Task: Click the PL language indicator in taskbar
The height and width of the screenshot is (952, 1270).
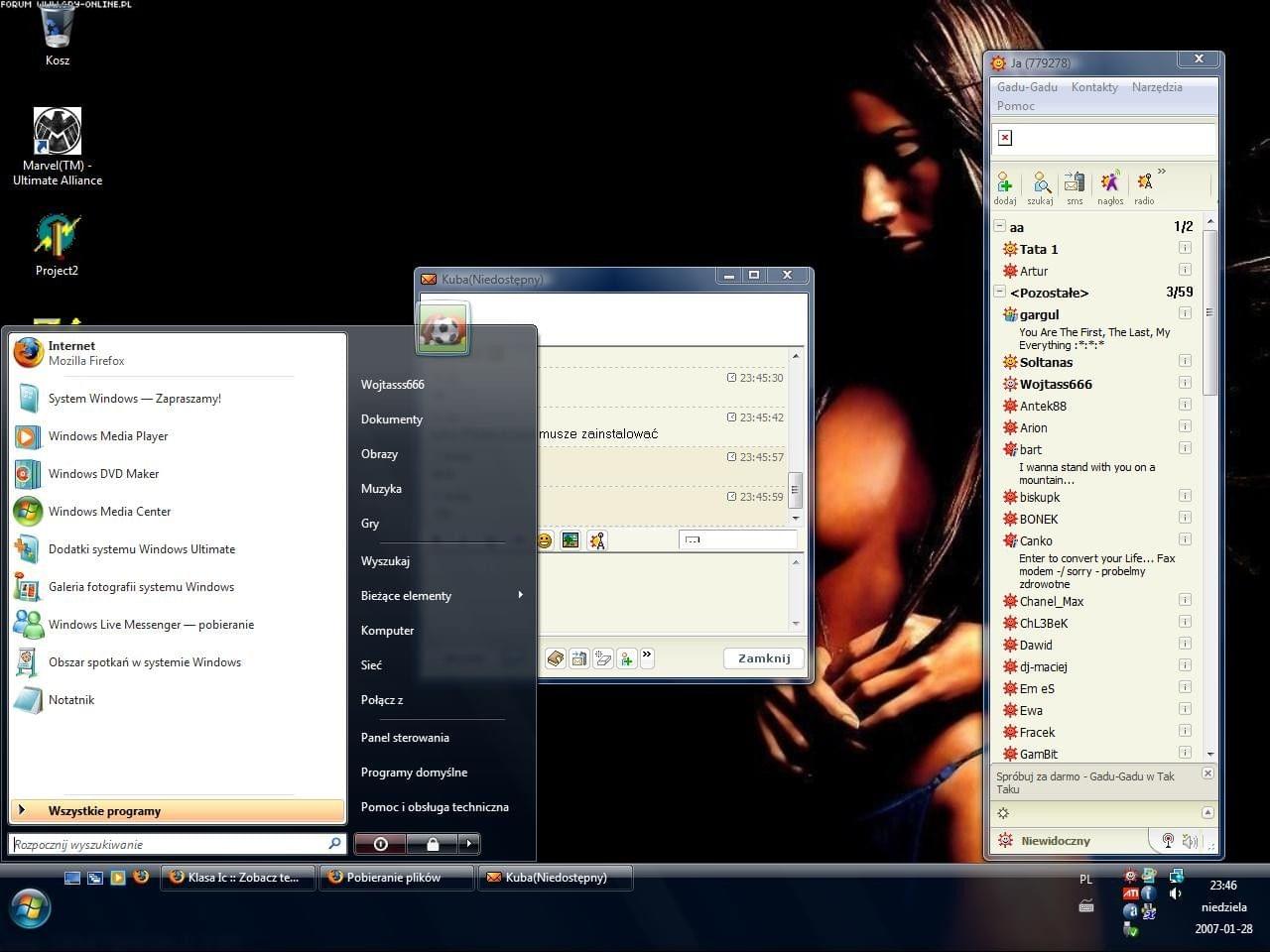Action: click(1085, 880)
